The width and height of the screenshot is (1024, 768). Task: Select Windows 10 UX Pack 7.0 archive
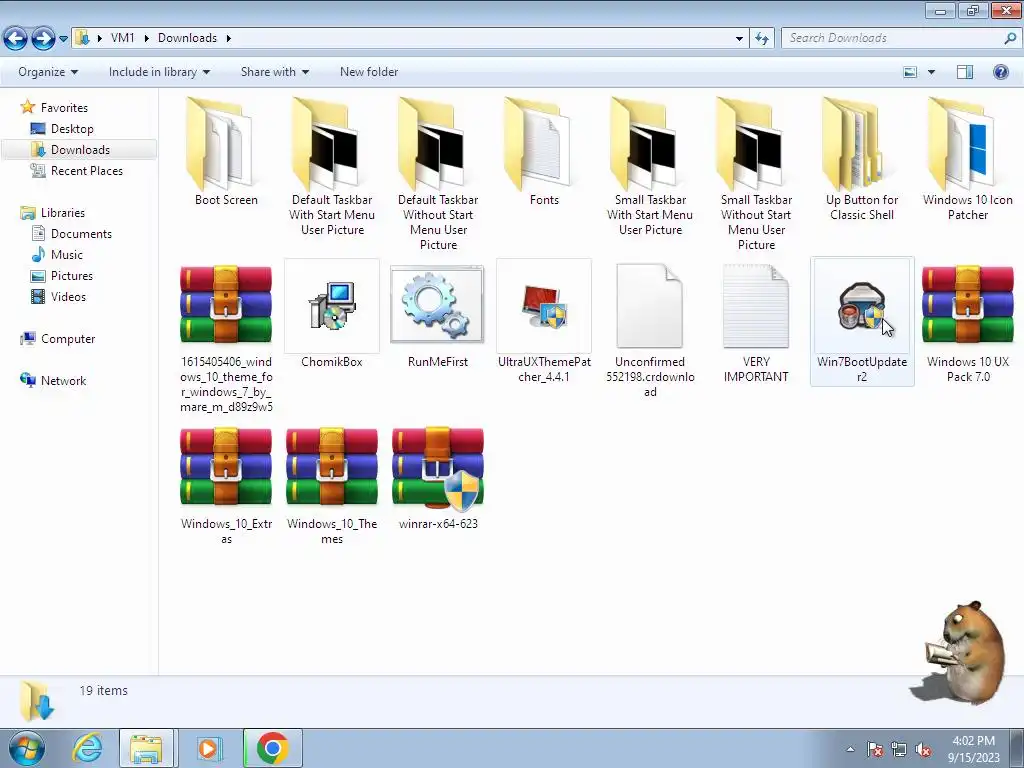click(x=968, y=323)
